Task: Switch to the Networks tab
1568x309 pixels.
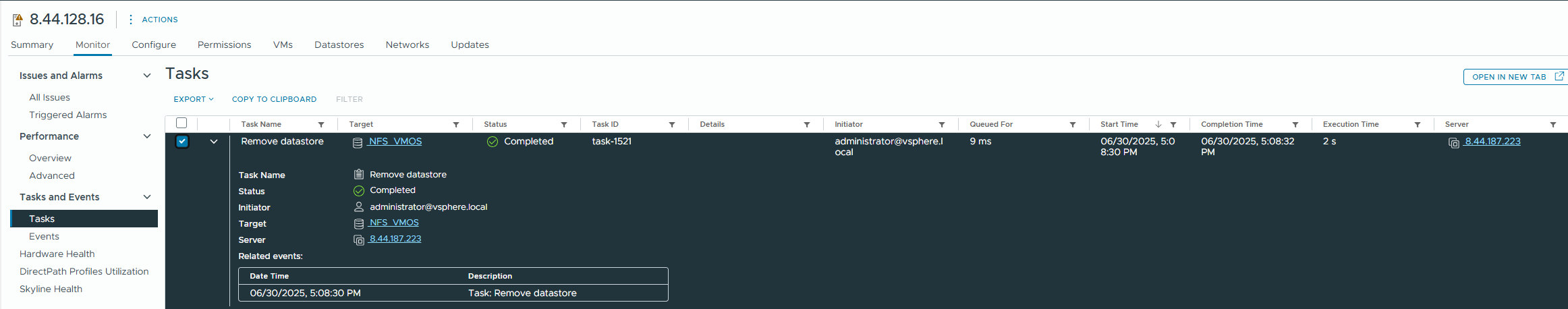Action: click(x=407, y=45)
